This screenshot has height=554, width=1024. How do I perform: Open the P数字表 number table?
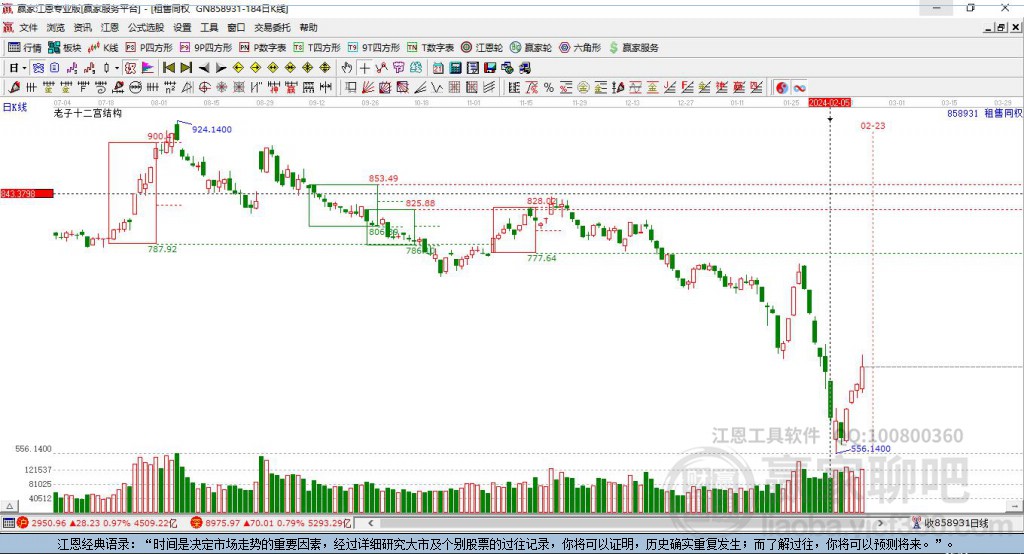click(x=263, y=48)
